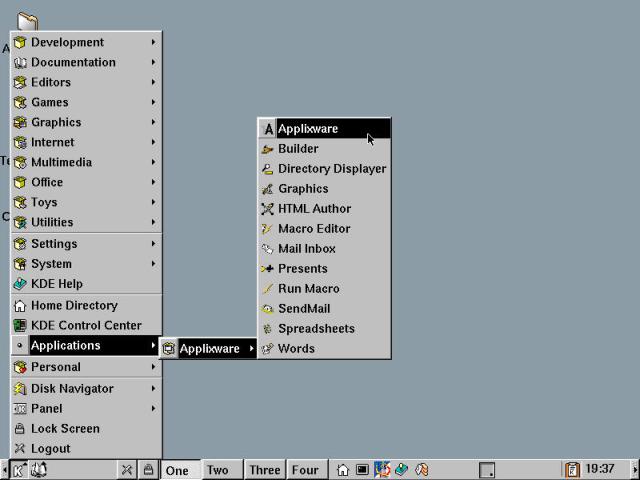Open the window list icon beside K button

click(39, 469)
